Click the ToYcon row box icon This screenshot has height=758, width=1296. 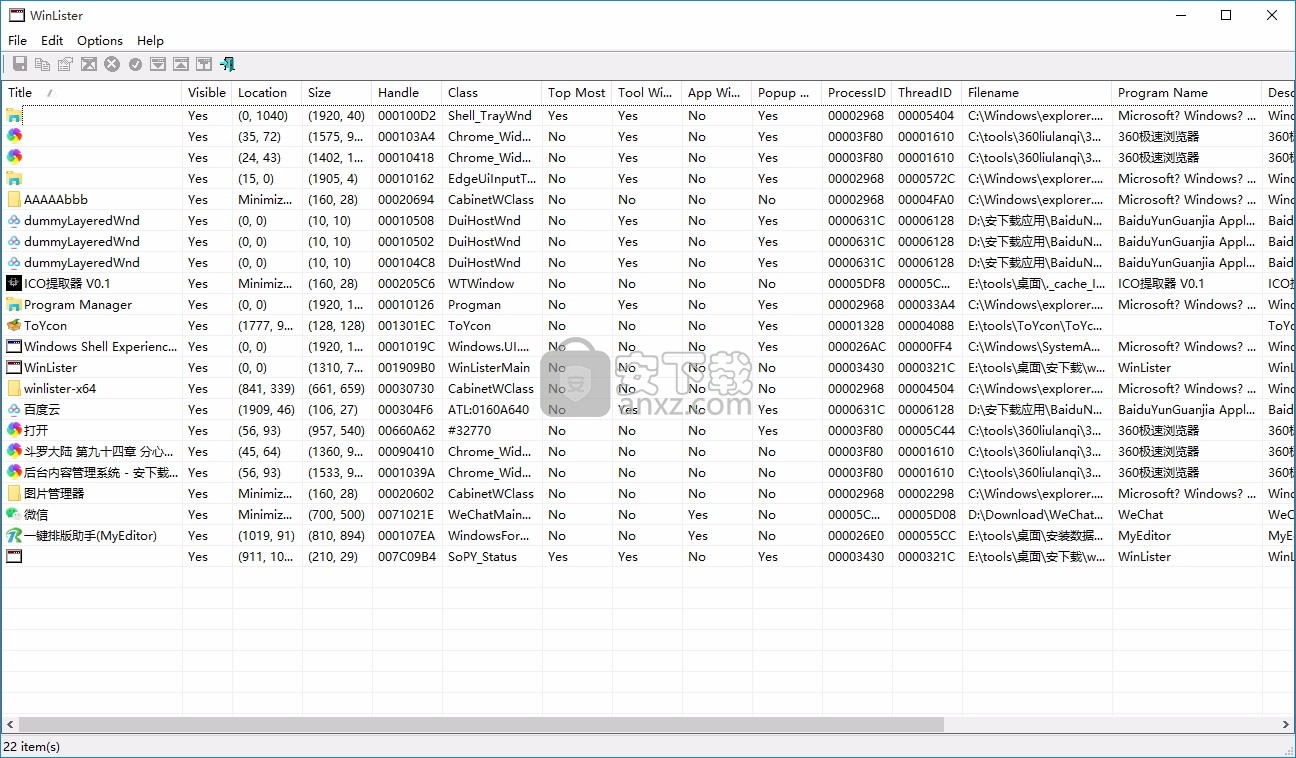tap(14, 325)
